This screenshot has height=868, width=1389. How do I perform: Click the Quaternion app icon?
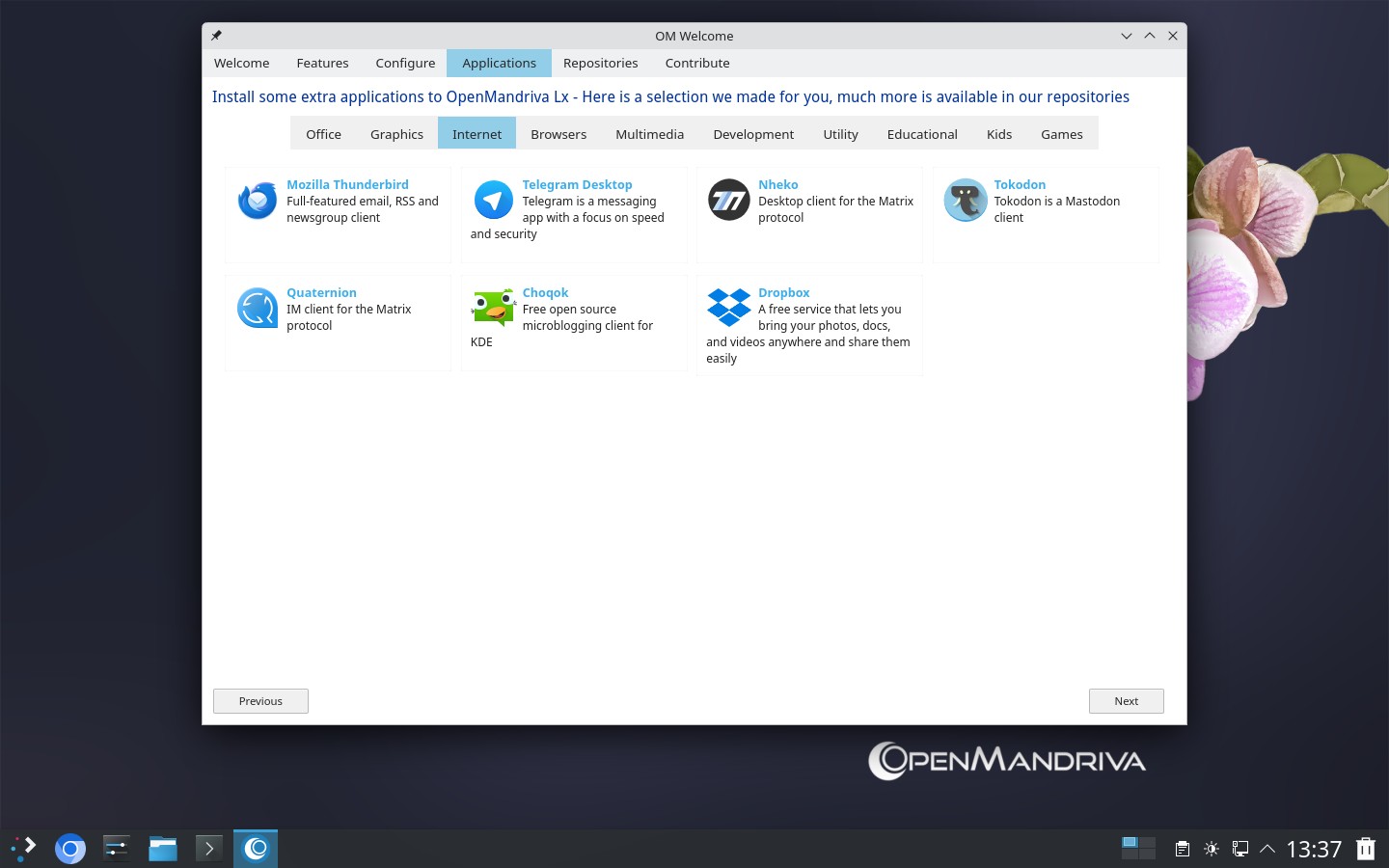(x=258, y=309)
